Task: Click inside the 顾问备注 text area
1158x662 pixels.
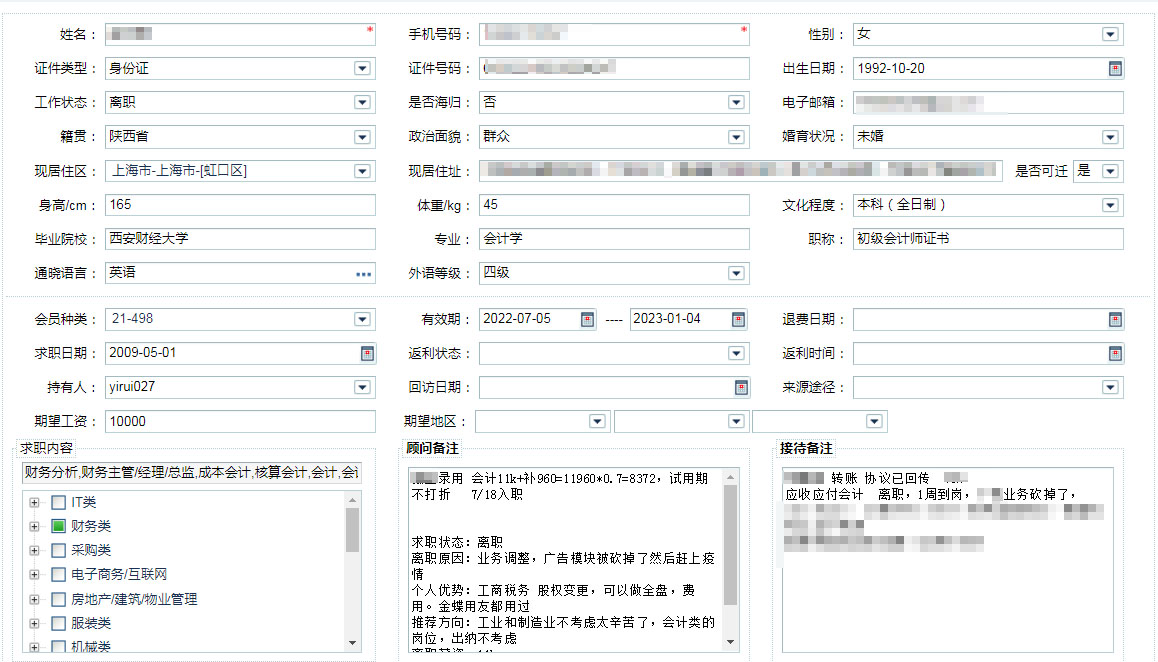Action: coord(566,559)
